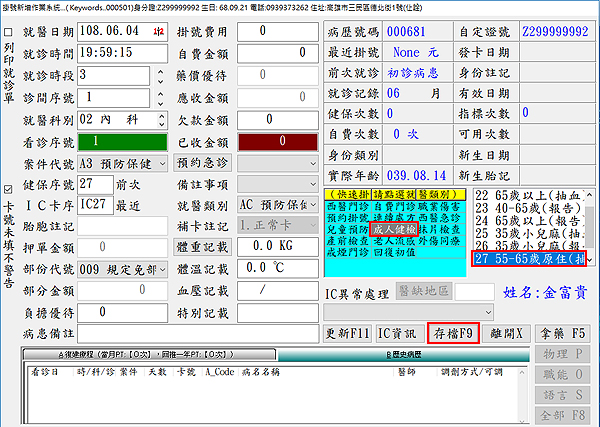Open the 部份代號 009 dropdown
The image size is (600, 427).
tap(159, 269)
